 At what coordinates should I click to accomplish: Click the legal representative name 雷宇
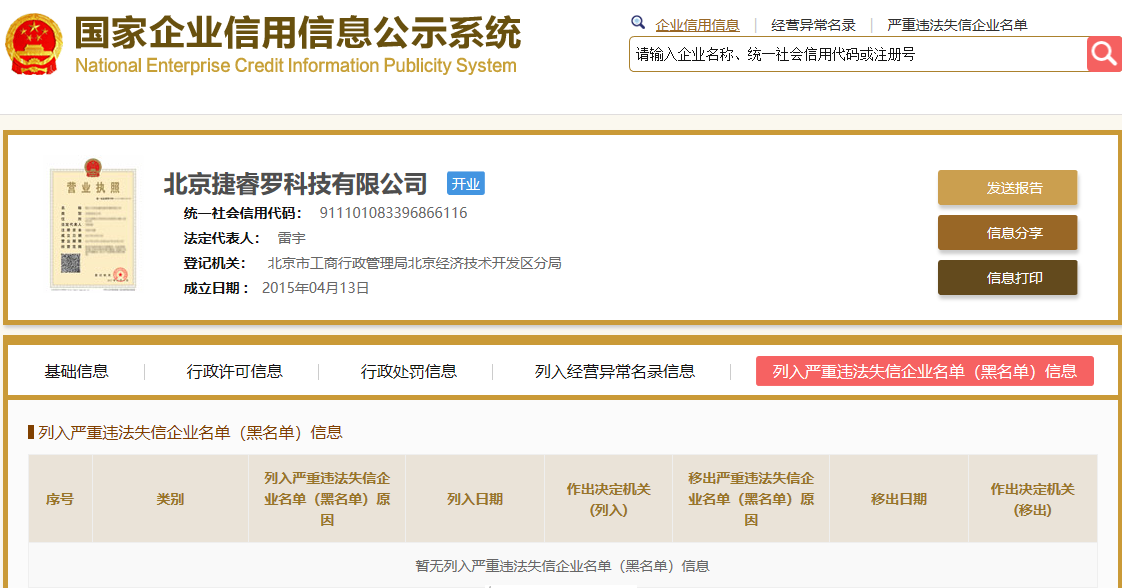291,238
